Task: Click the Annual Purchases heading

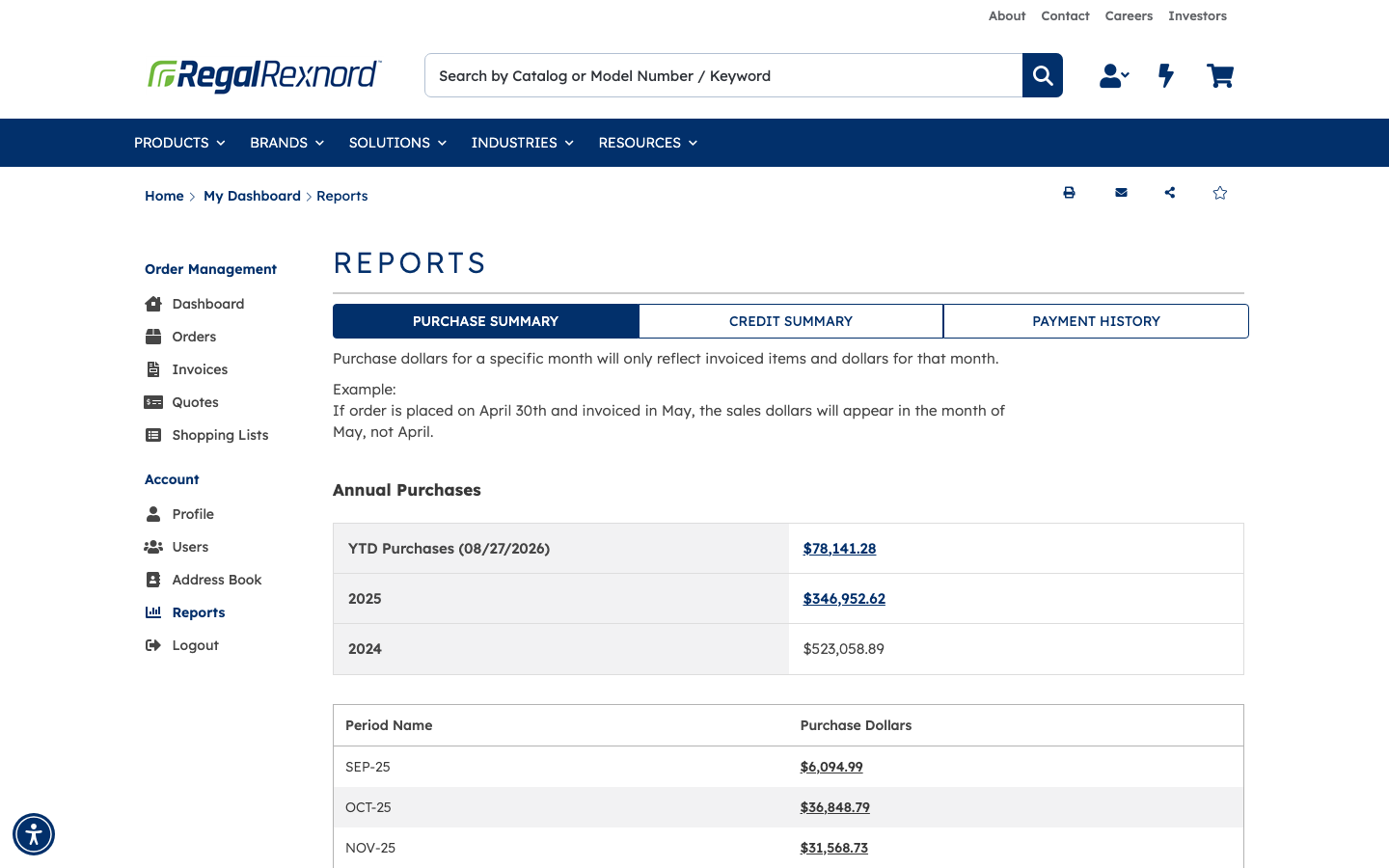Action: [407, 490]
